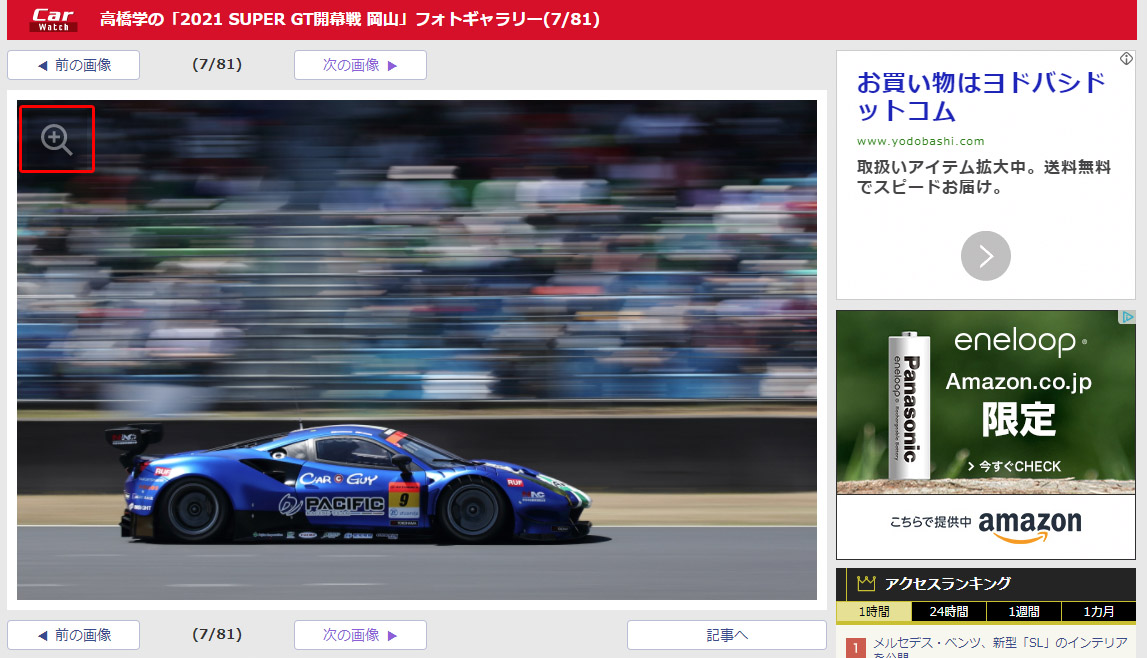The height and width of the screenshot is (658, 1147).
Task: Click the www.yodobashi.com link
Action: [920, 141]
